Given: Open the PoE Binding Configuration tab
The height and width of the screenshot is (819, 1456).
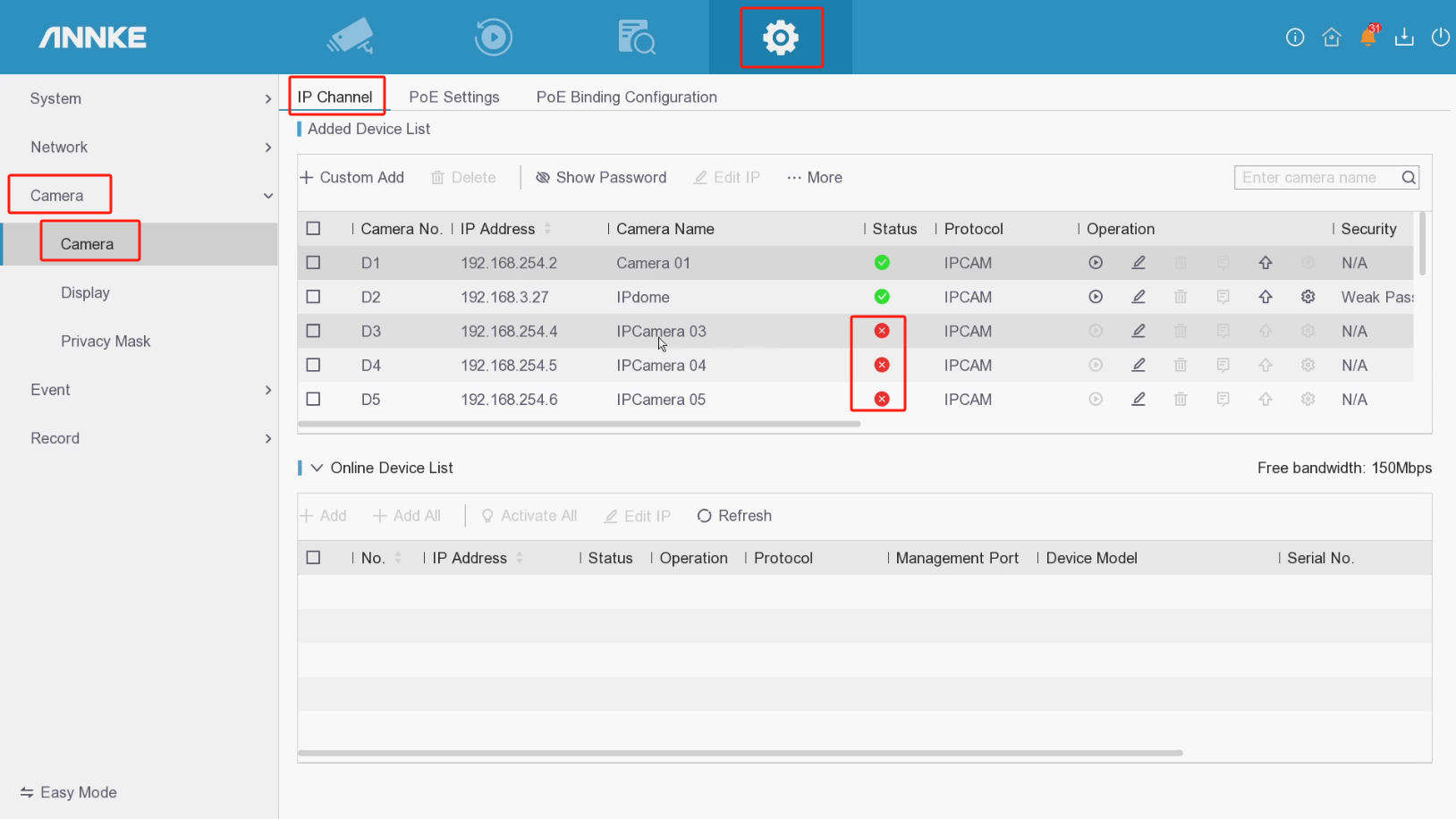Looking at the screenshot, I should 626,97.
